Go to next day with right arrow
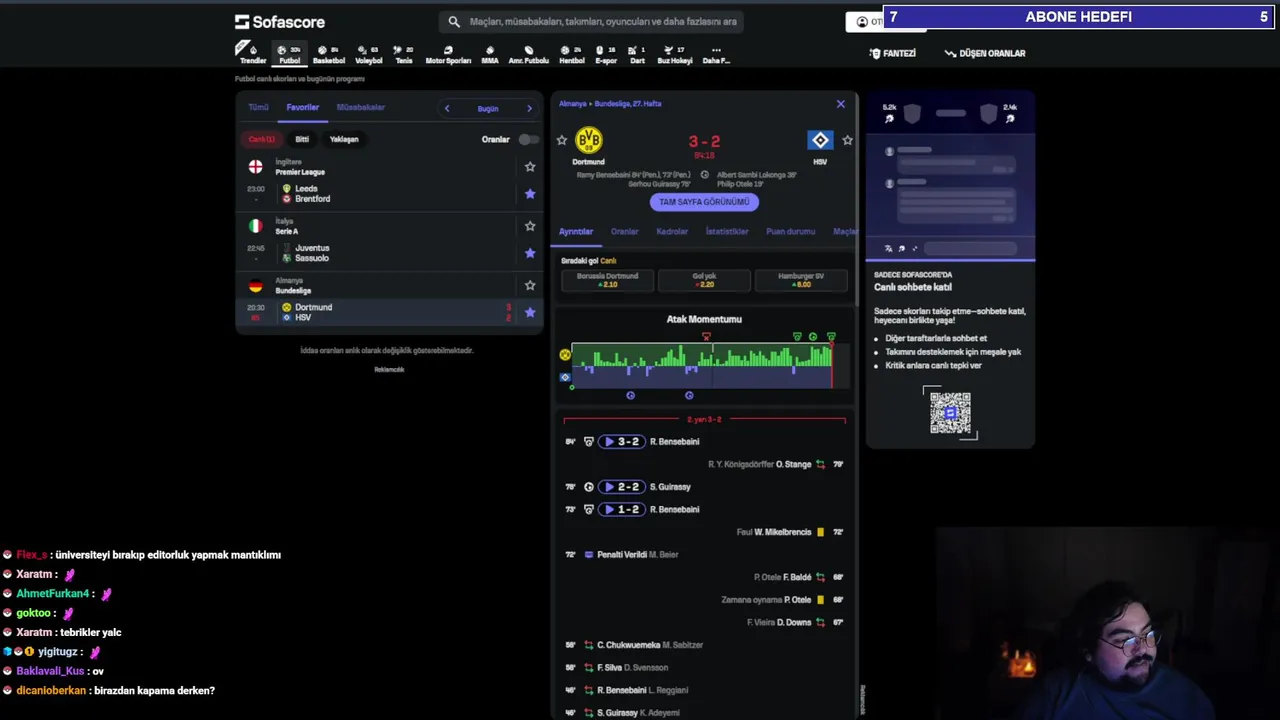Screen dimensions: 1280x720 529,108
